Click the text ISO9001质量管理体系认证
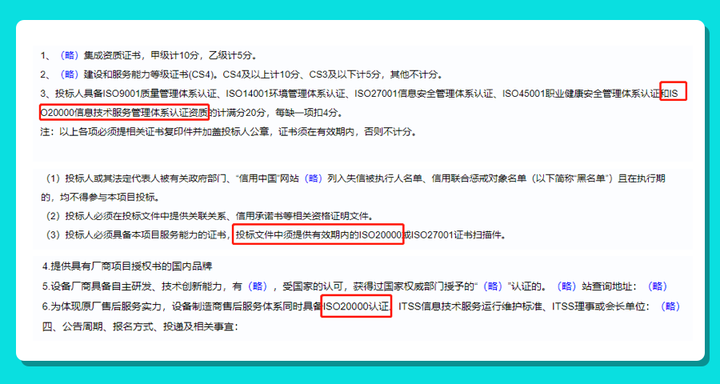720x384 pixels. tap(157, 94)
